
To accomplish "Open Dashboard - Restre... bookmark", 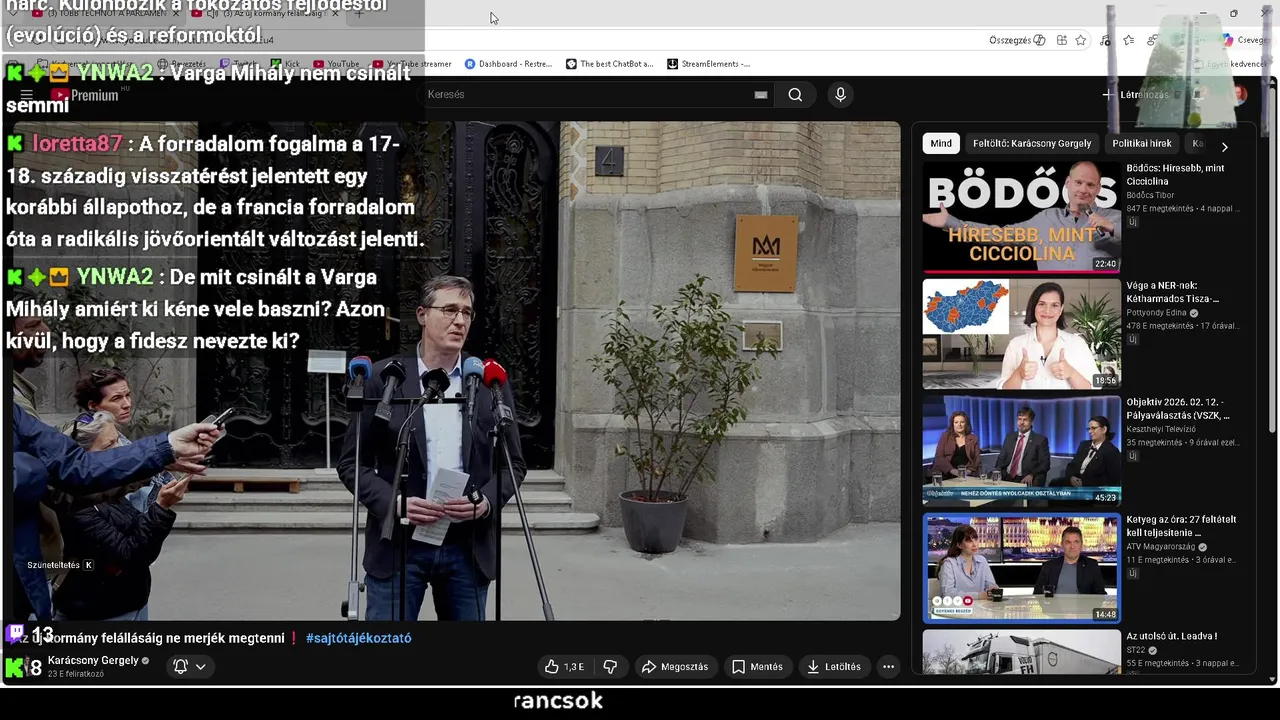I will (508, 64).
